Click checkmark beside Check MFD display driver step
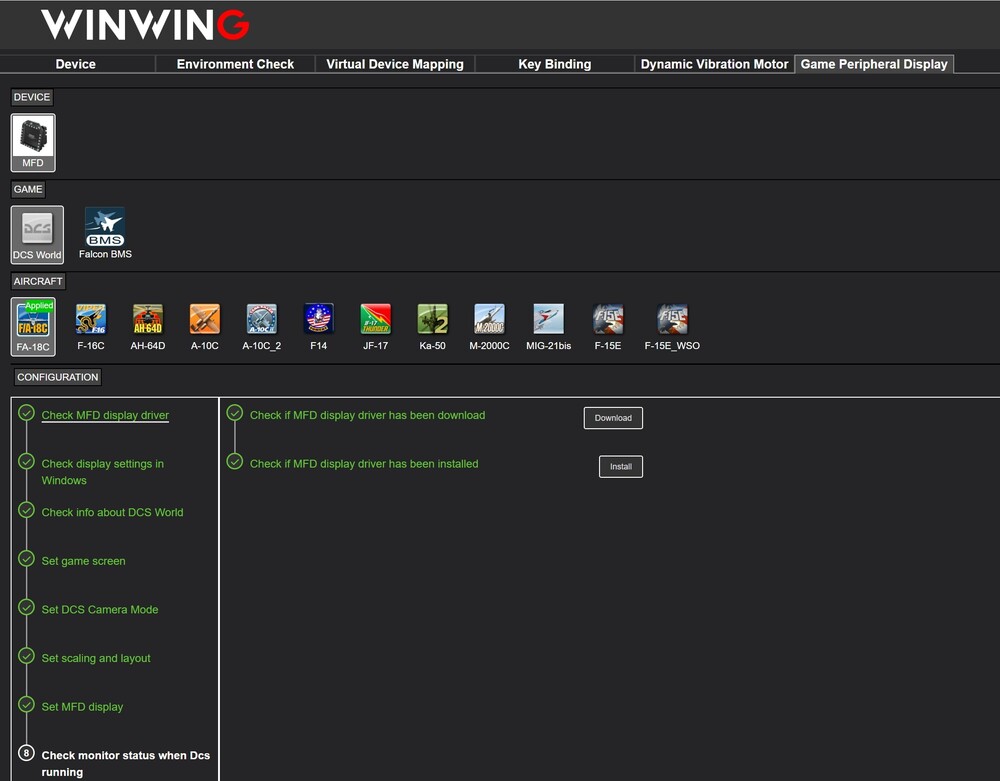The image size is (1000, 781). [26, 413]
